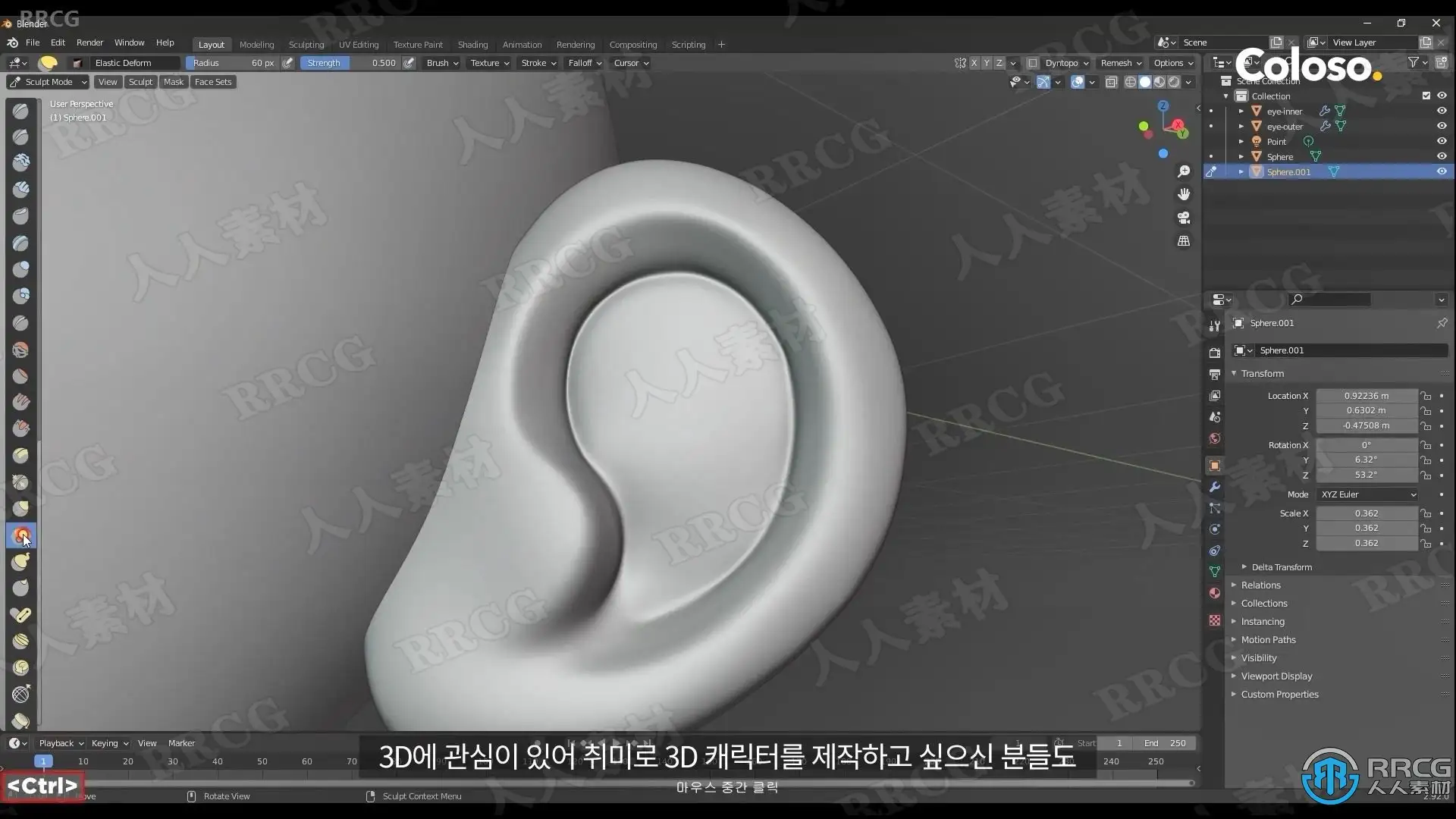Adjust the brush Strength slider
The width and height of the screenshot is (1456, 819).
[350, 63]
